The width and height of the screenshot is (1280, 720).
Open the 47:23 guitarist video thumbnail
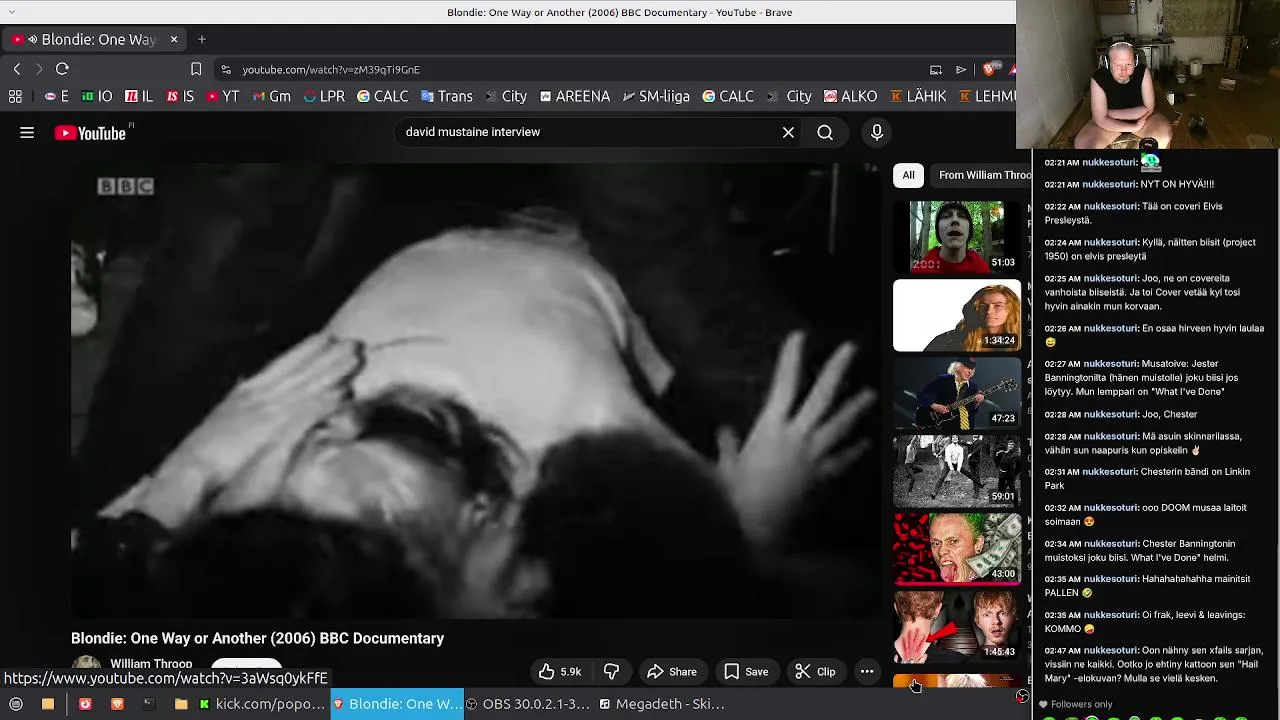coord(957,393)
